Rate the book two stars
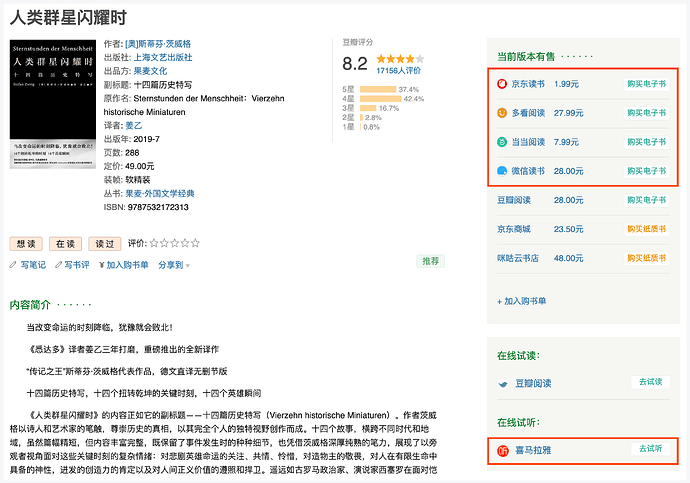Viewport: 690px width, 483px height. click(164, 243)
